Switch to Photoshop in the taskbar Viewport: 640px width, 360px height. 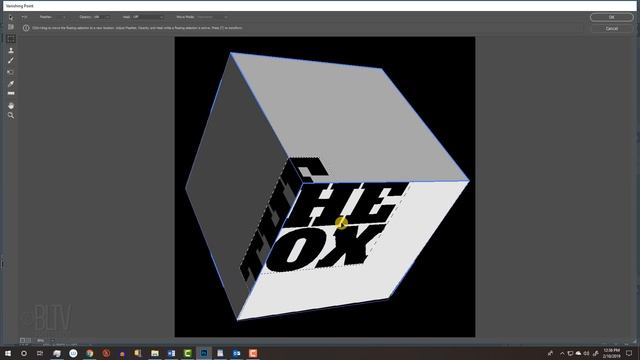204,353
